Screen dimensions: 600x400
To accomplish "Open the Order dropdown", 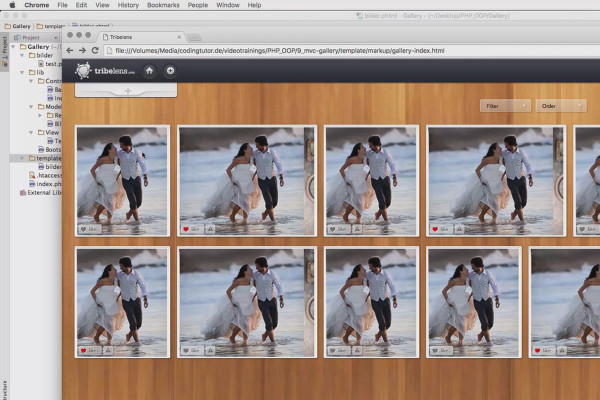I will click(x=561, y=106).
